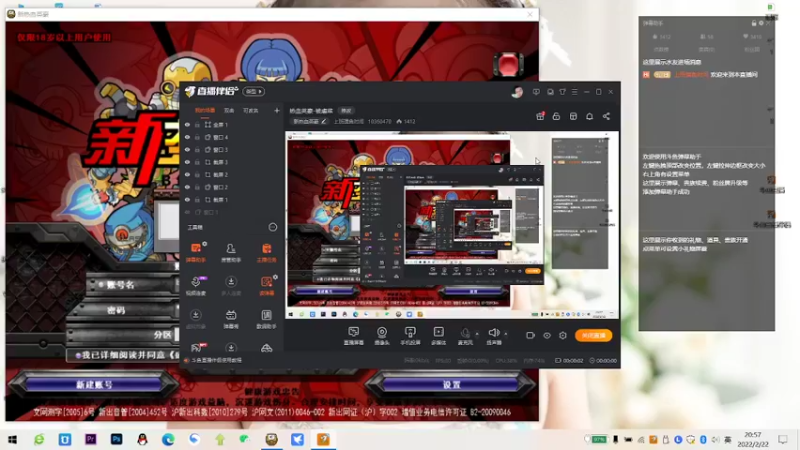Click the orange 关闭直播 button

point(593,335)
